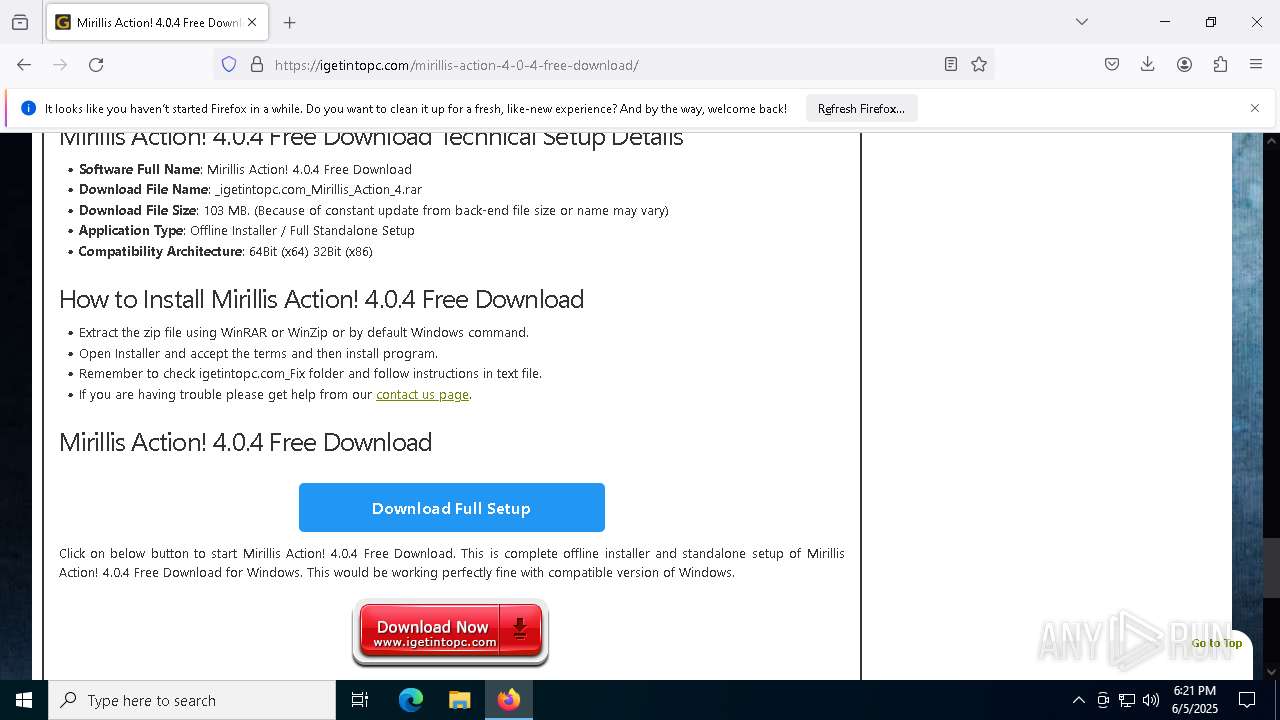Show hidden system tray icons
This screenshot has height=720, width=1280.
[1078, 700]
